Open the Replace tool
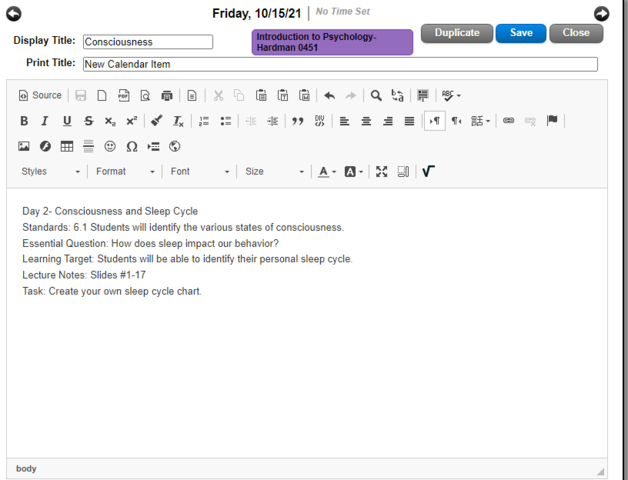The width and height of the screenshot is (628, 480). coord(397,95)
